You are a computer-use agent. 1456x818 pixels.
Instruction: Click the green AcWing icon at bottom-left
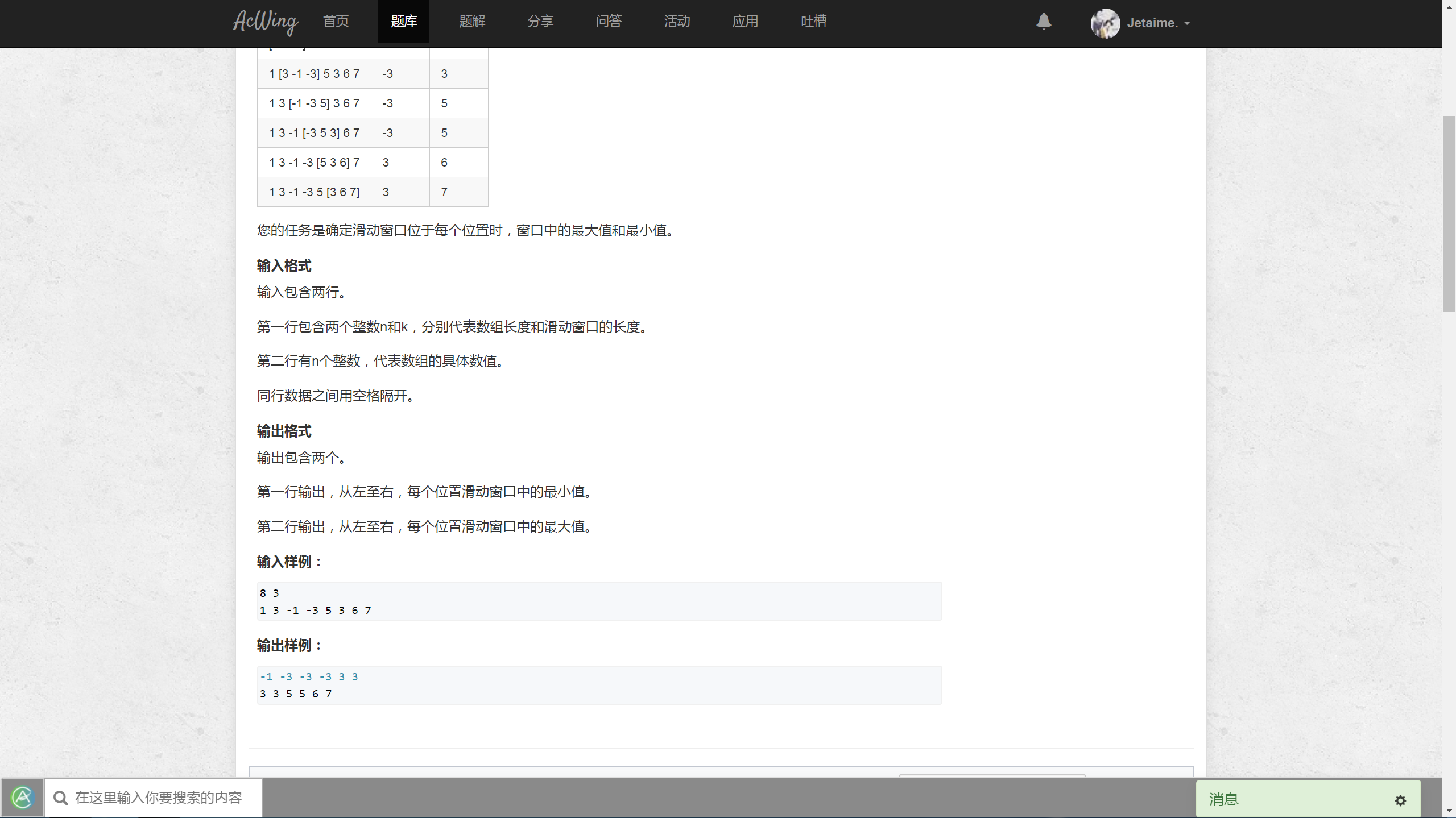point(23,798)
